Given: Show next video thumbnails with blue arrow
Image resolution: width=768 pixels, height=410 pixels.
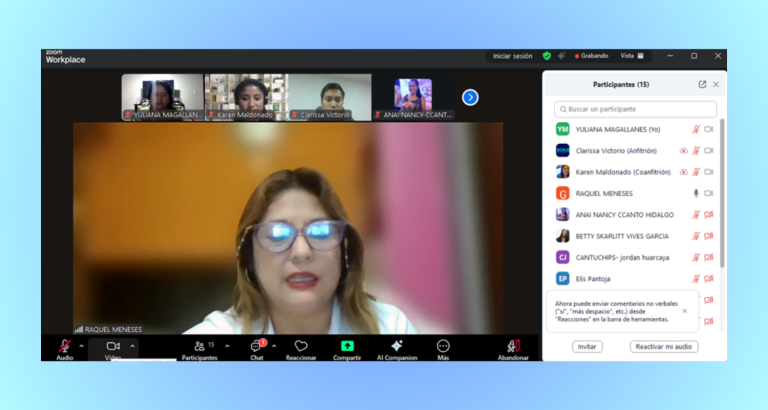Looking at the screenshot, I should [470, 97].
